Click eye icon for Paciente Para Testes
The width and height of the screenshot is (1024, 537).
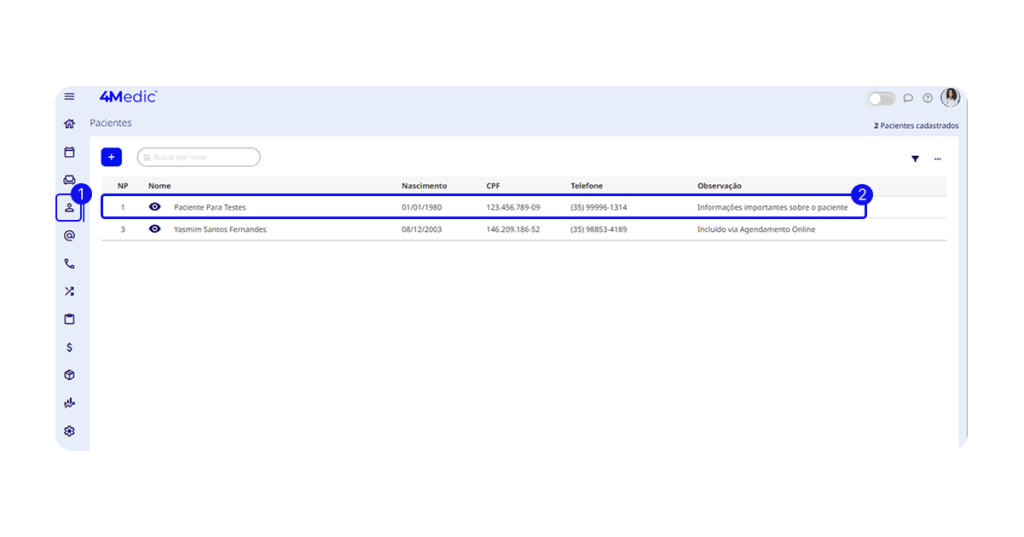pyautogui.click(x=155, y=207)
